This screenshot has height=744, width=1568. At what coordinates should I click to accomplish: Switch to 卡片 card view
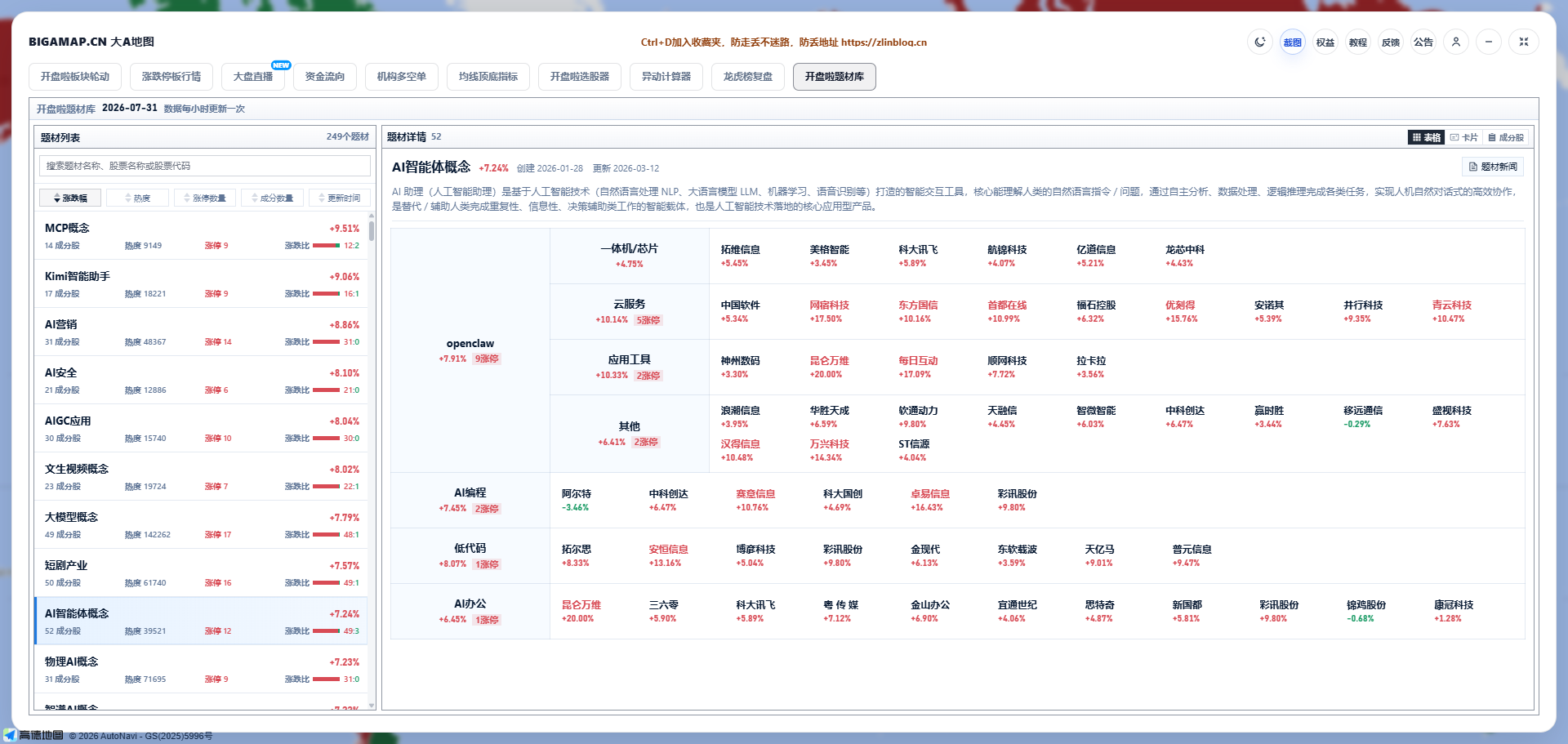click(1464, 137)
